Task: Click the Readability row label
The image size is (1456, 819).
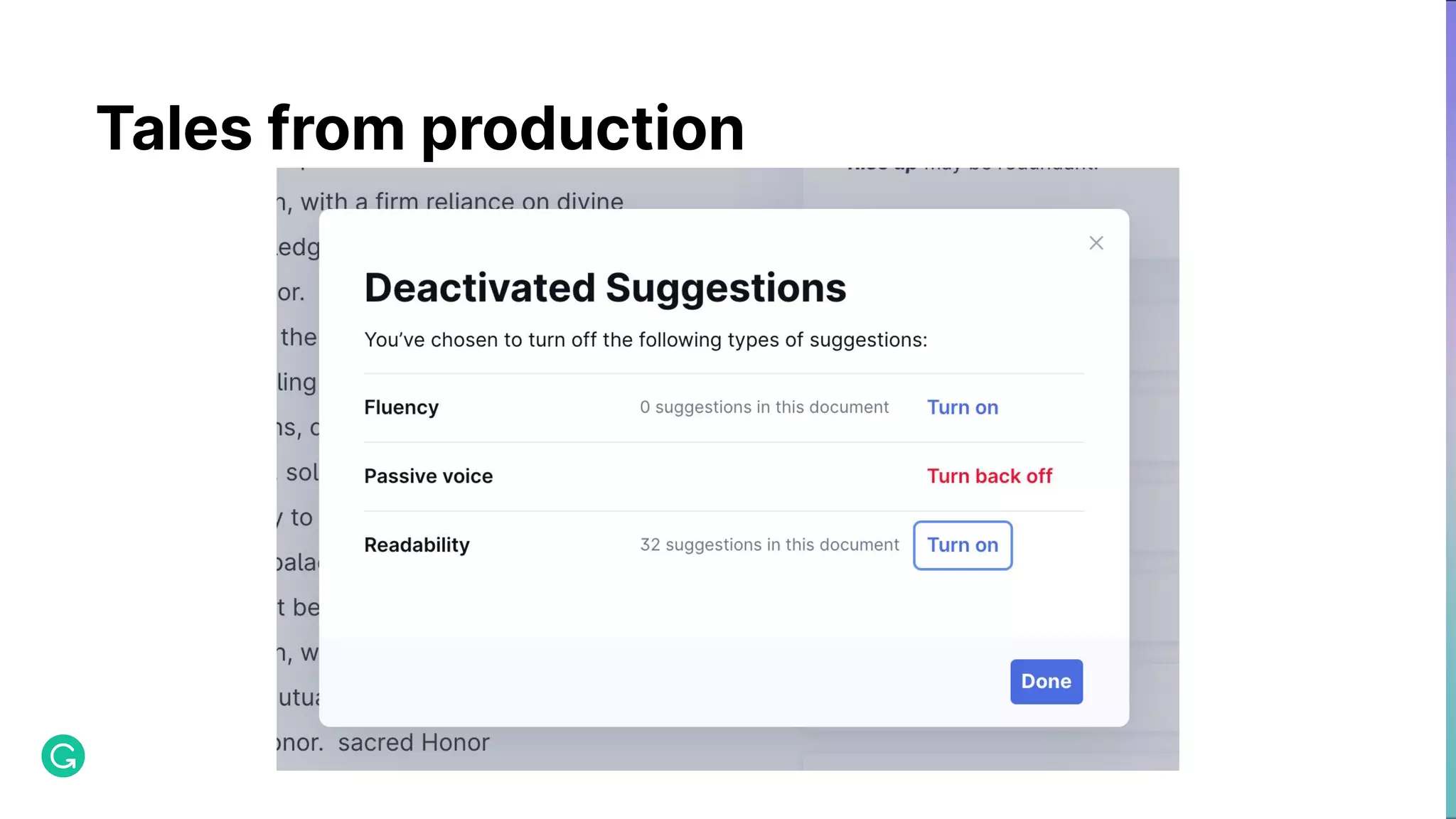Action: pos(417,545)
